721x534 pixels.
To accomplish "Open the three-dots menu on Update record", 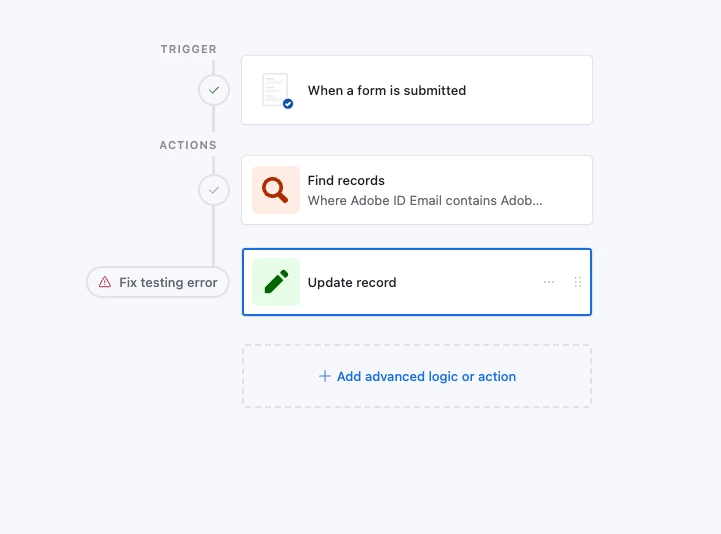I will point(549,282).
